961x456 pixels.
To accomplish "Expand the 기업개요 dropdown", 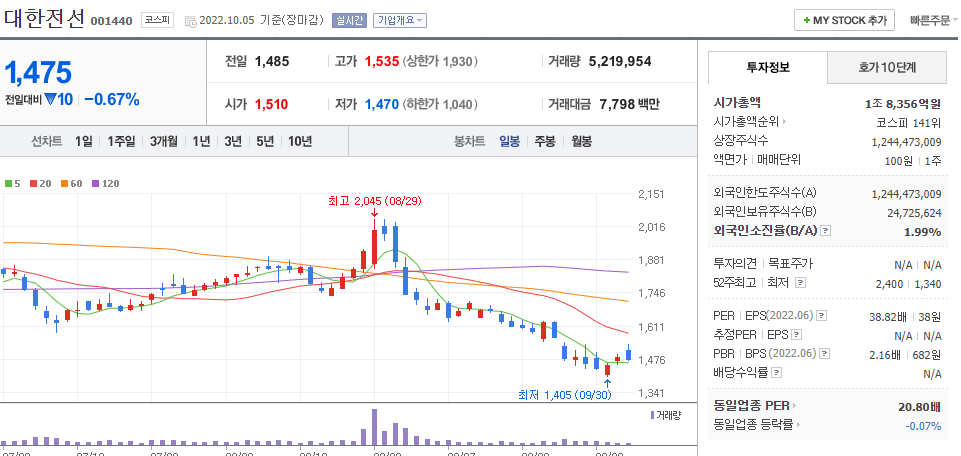I will click(399, 20).
